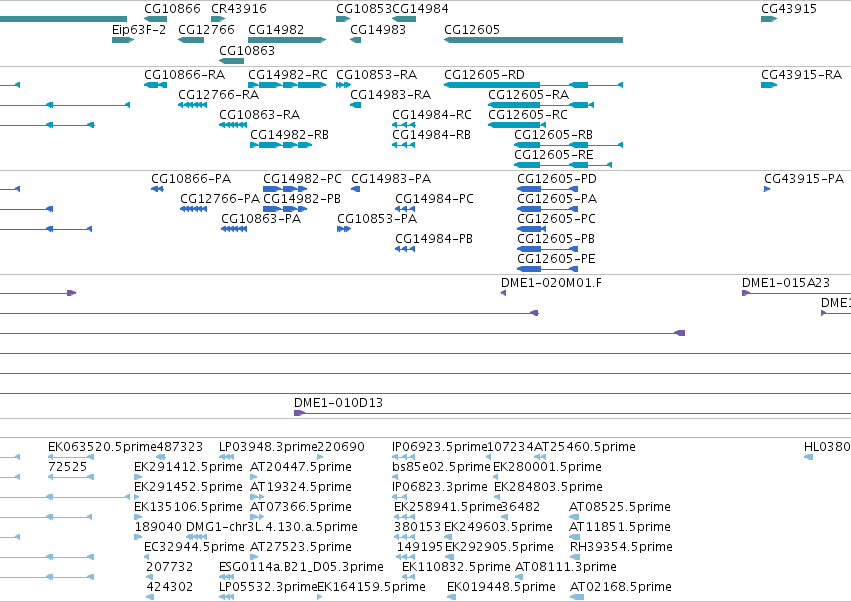Image resolution: width=851 pixels, height=602 pixels.
Task: Click EST AT19324.5prime
Action: tap(301, 487)
